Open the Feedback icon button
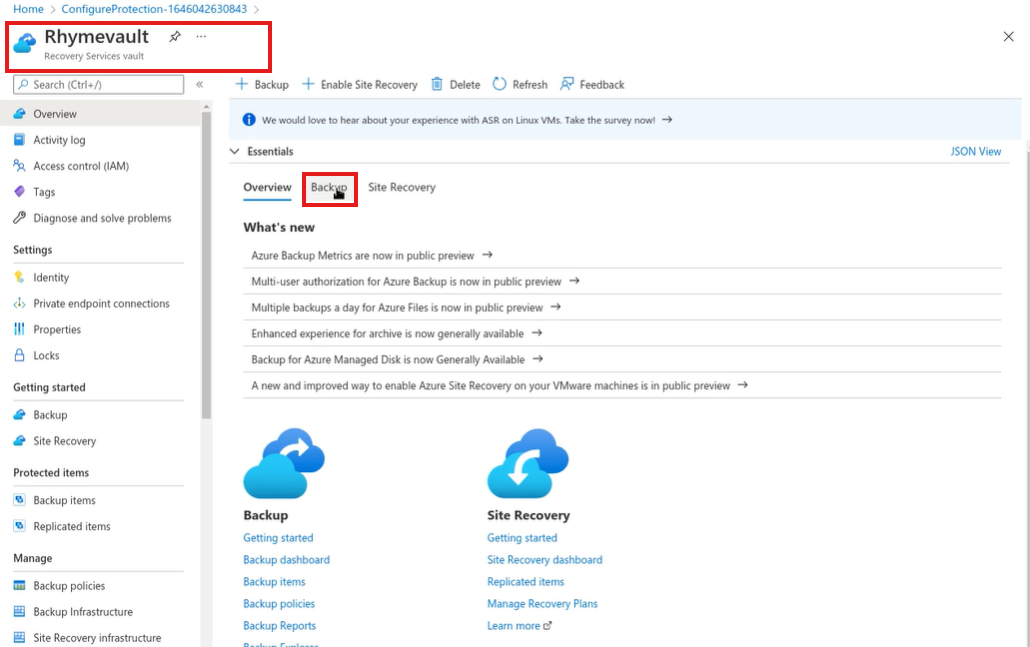Screen dimensions: 1030x647 567,84
